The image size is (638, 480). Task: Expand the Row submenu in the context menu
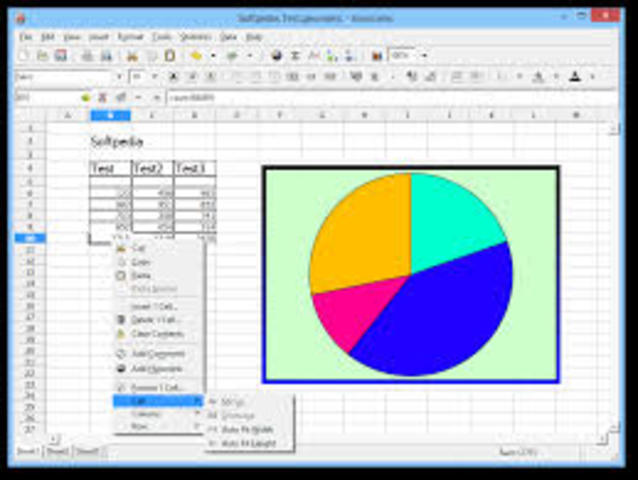(x=159, y=426)
